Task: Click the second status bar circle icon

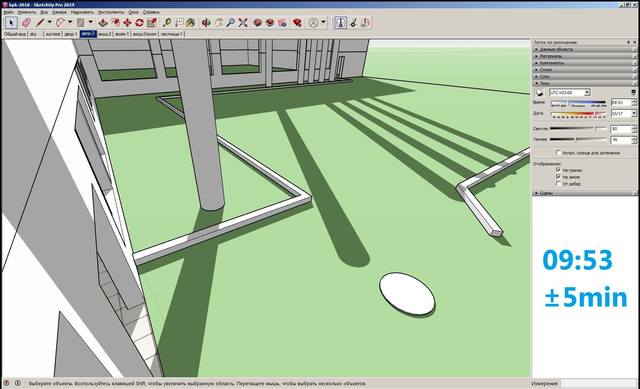Action: point(18,383)
